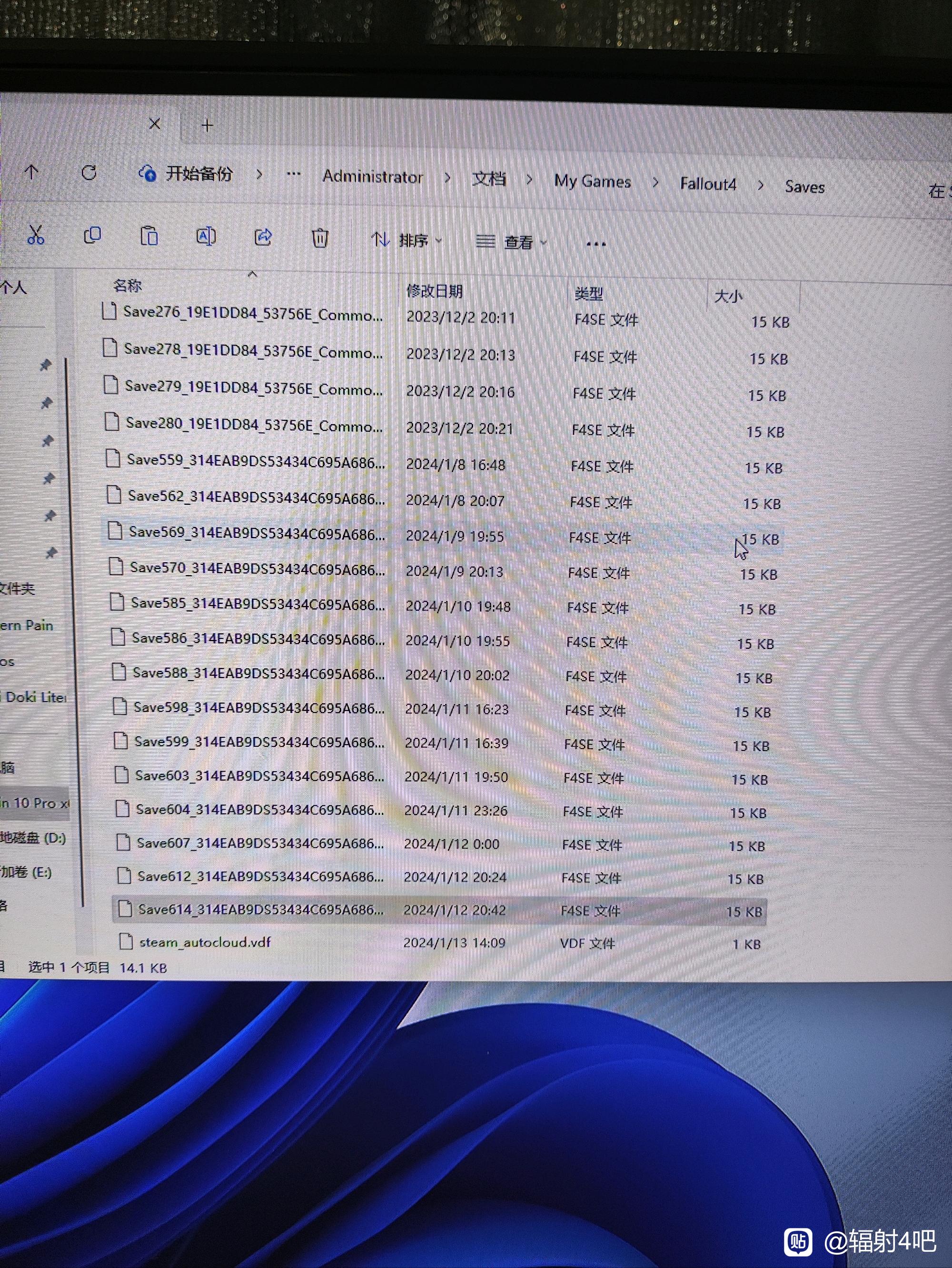
Task: Go to Administrator in breadcrumb path
Action: tap(373, 177)
